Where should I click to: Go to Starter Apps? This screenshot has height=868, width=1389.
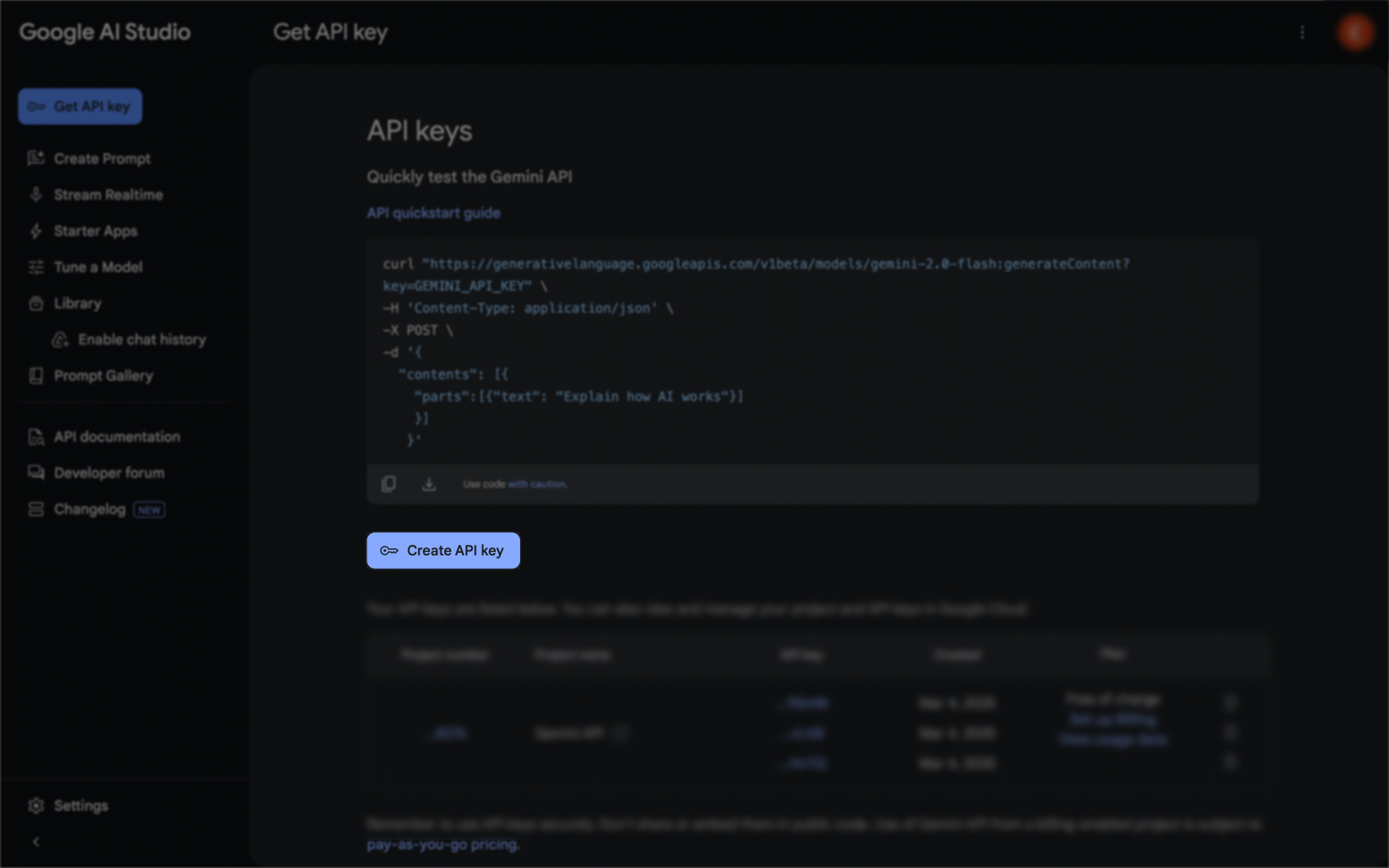click(83, 231)
